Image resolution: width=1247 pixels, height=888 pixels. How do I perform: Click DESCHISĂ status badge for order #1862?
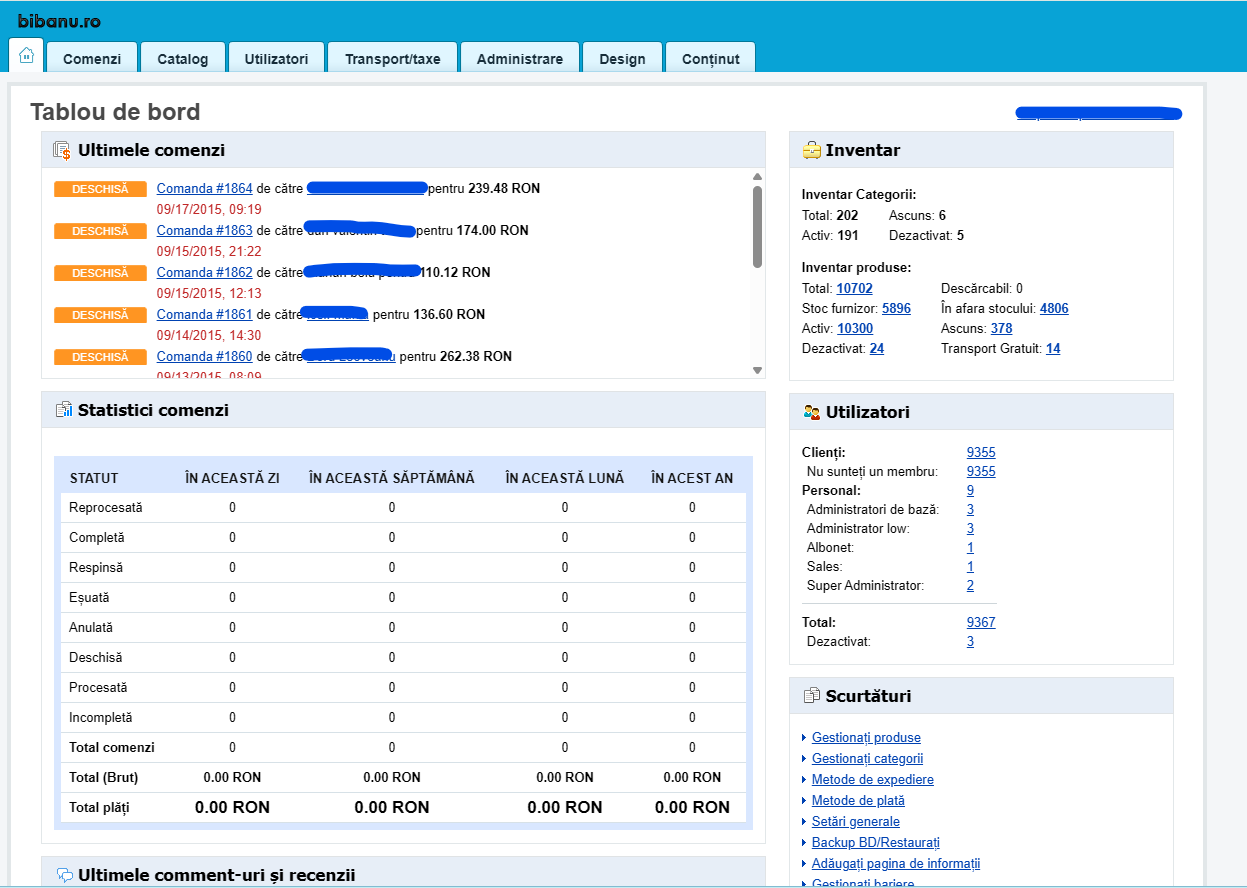[100, 273]
